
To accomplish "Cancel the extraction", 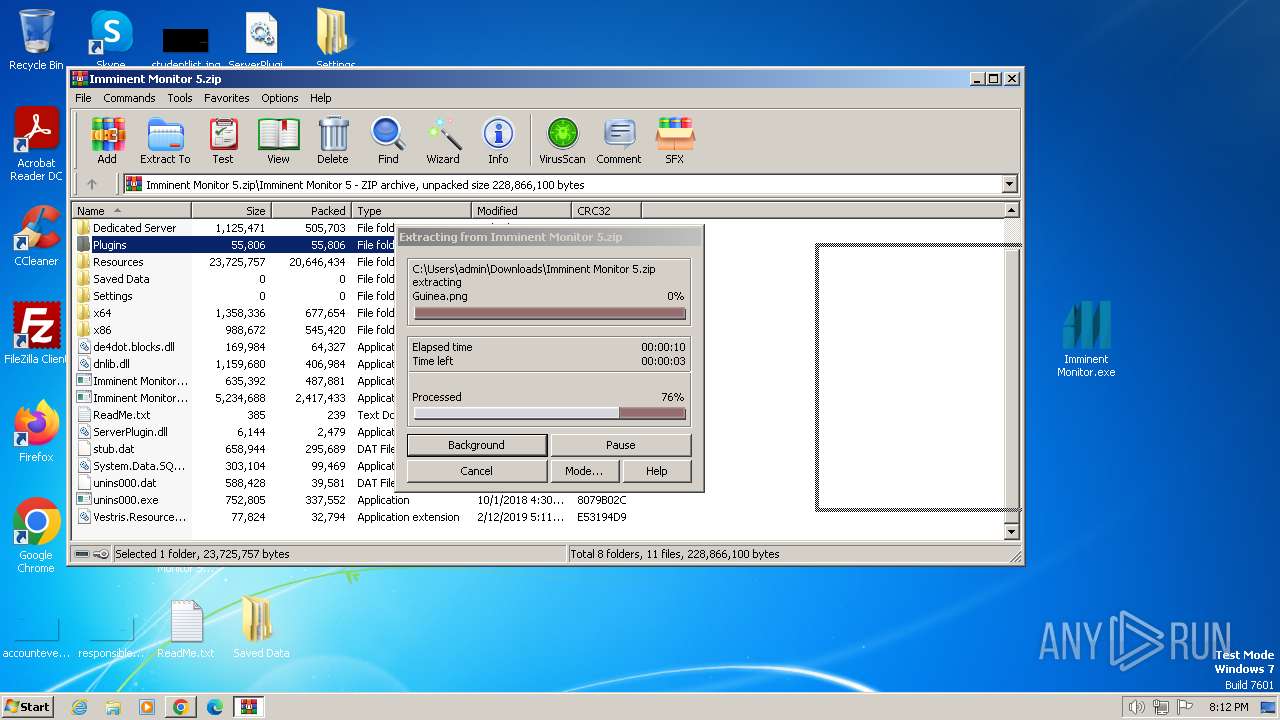I will pos(476,471).
